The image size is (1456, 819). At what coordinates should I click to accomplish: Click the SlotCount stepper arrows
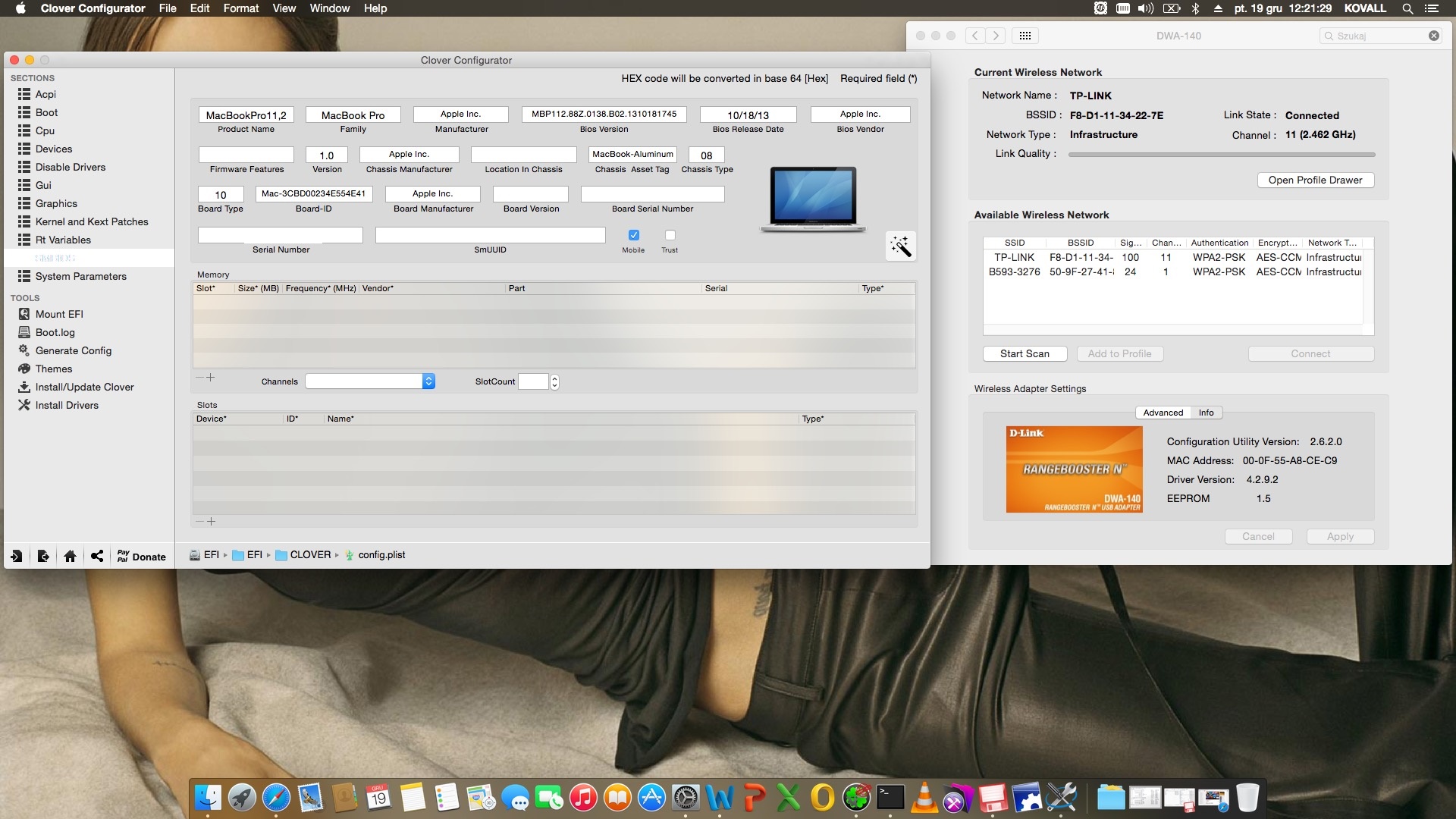pyautogui.click(x=554, y=381)
